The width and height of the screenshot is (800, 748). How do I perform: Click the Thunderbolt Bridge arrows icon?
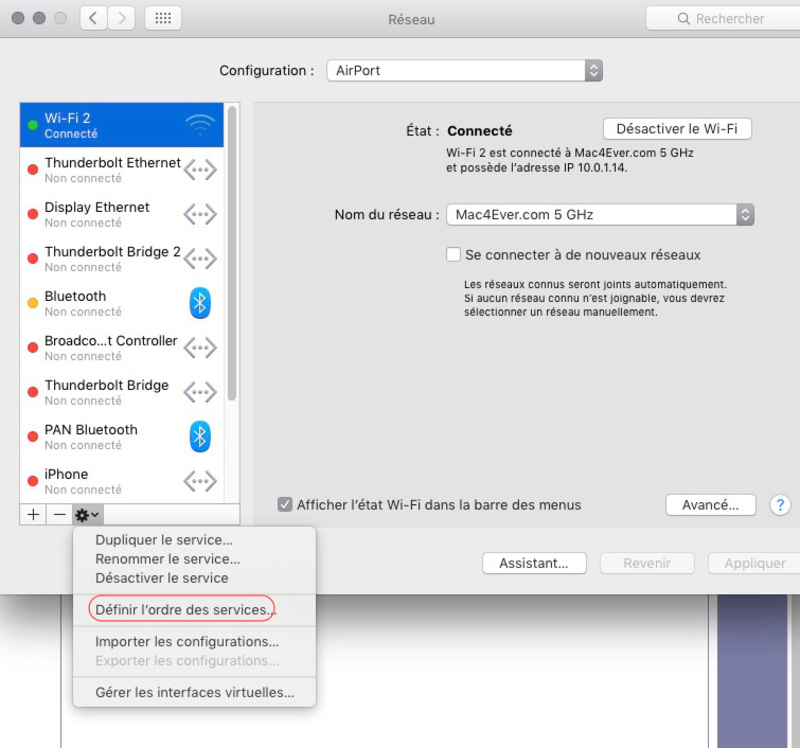tap(200, 392)
